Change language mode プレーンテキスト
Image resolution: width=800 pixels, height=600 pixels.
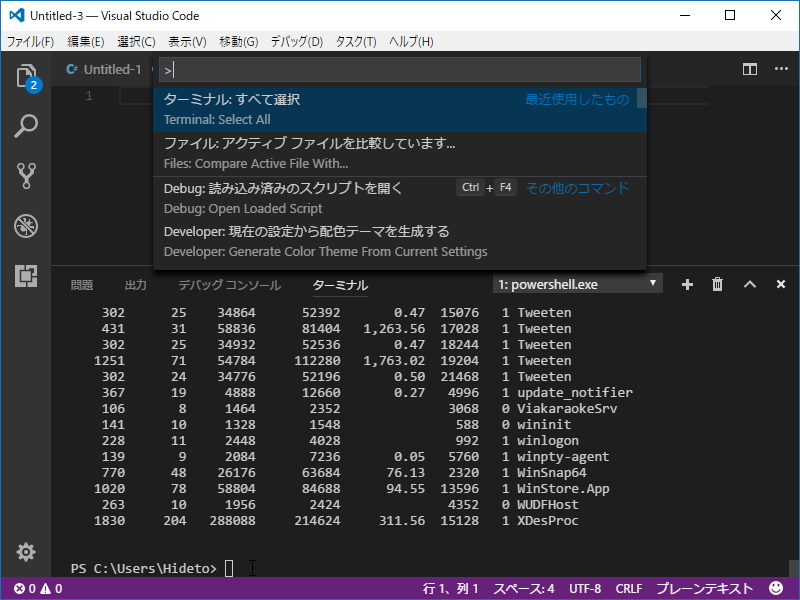(705, 588)
